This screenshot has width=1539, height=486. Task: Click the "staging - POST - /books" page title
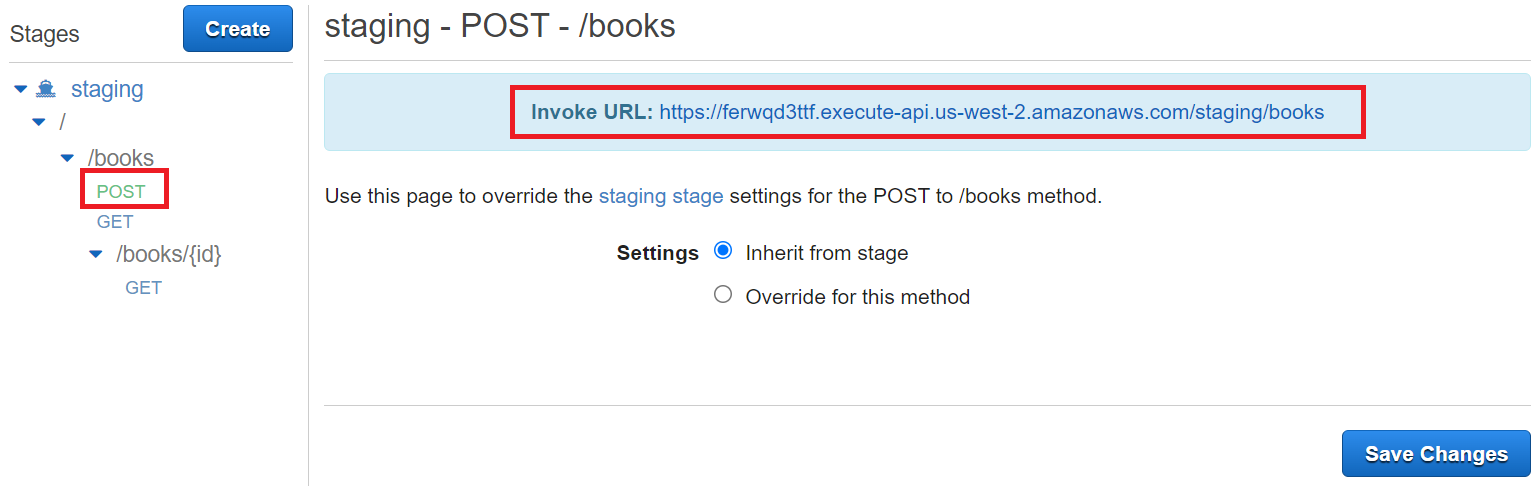click(x=500, y=26)
